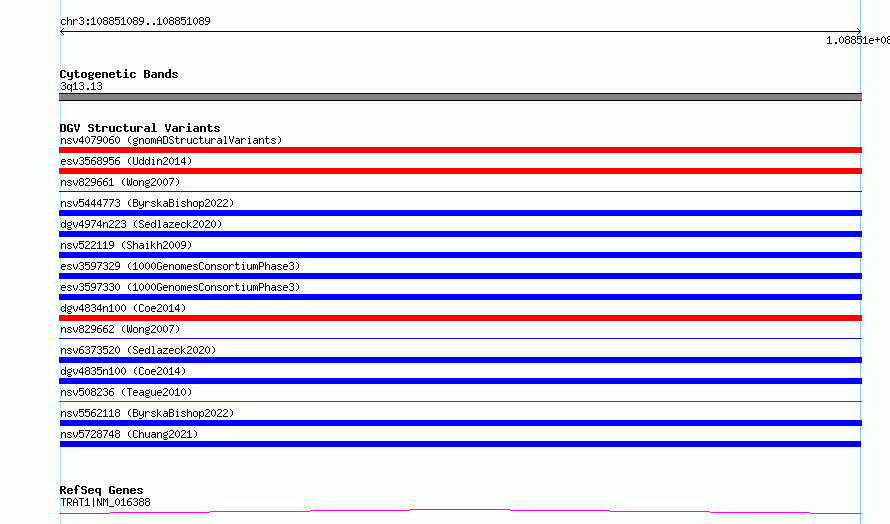Viewport: 890px width, 524px height.
Task: Click the blue bar under nsv522119
Action: click(460, 255)
